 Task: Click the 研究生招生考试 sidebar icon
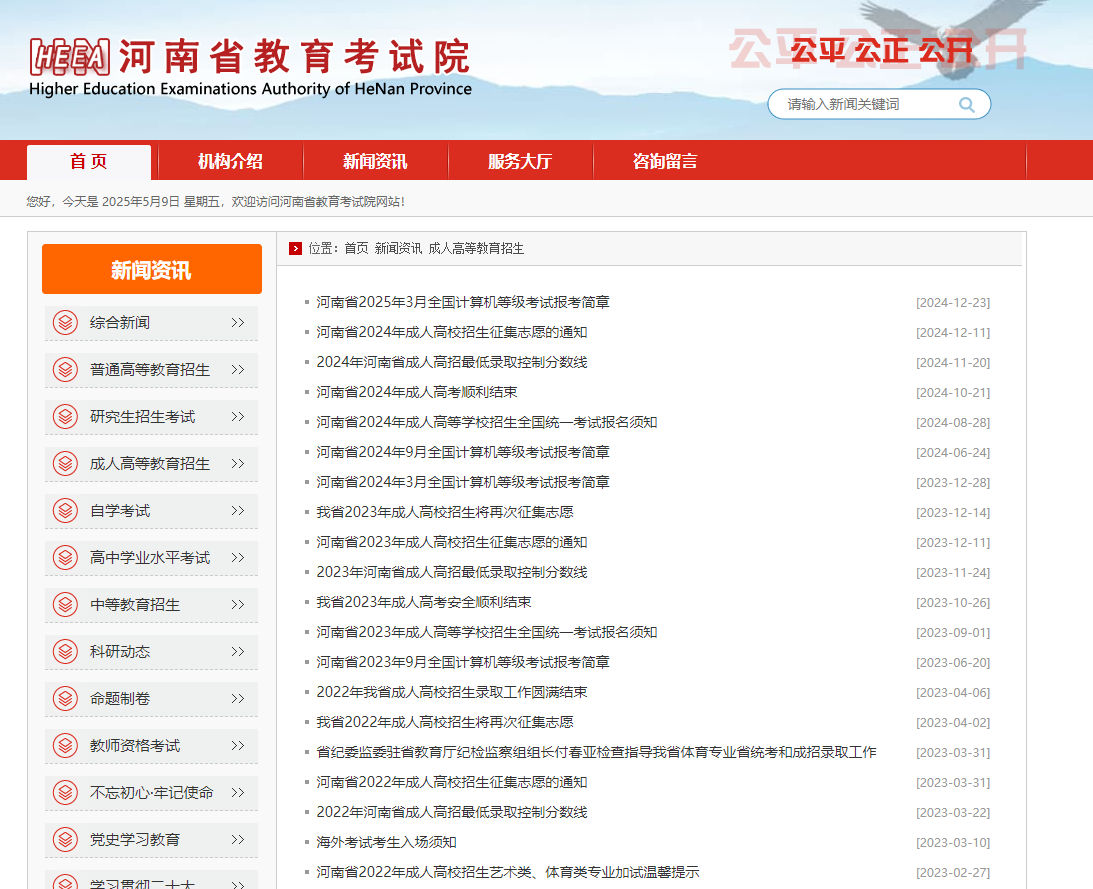point(65,417)
